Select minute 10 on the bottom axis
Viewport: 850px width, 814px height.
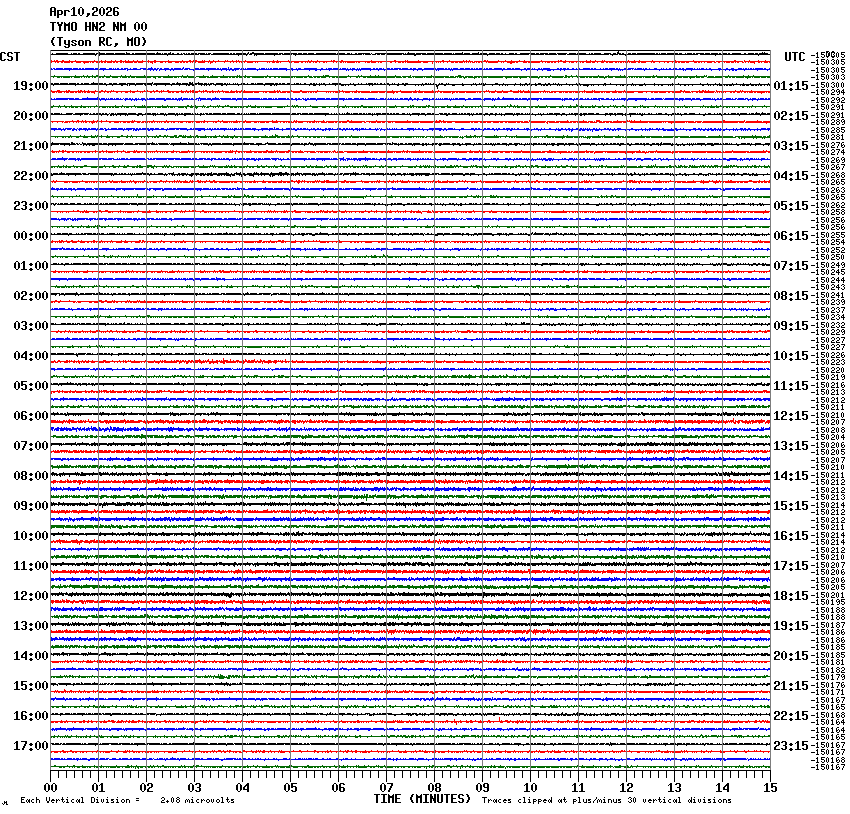[x=530, y=788]
